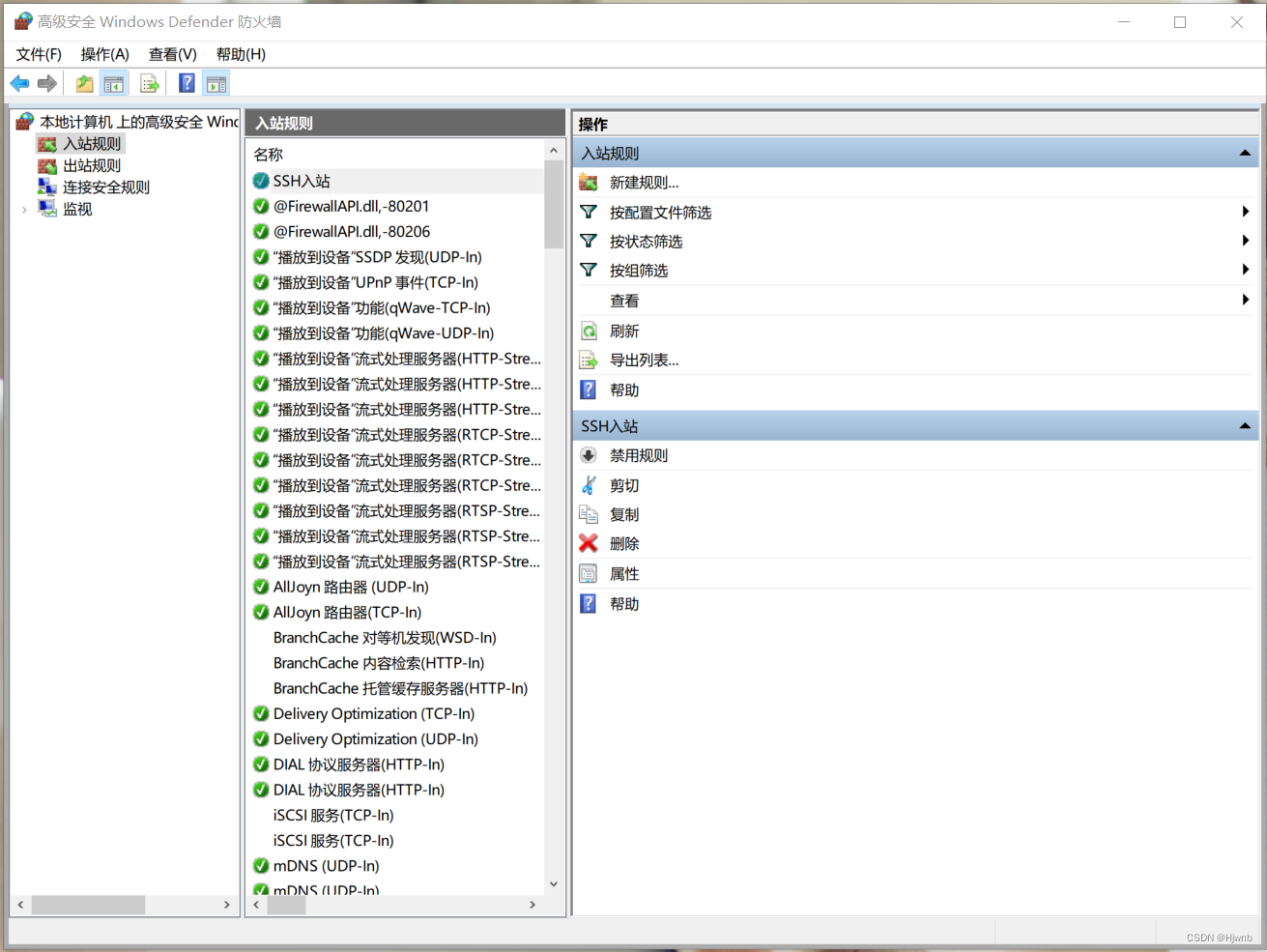Click the filter funnel icon beside 按配置文件筛选
The height and width of the screenshot is (952, 1267).
pyautogui.click(x=589, y=212)
